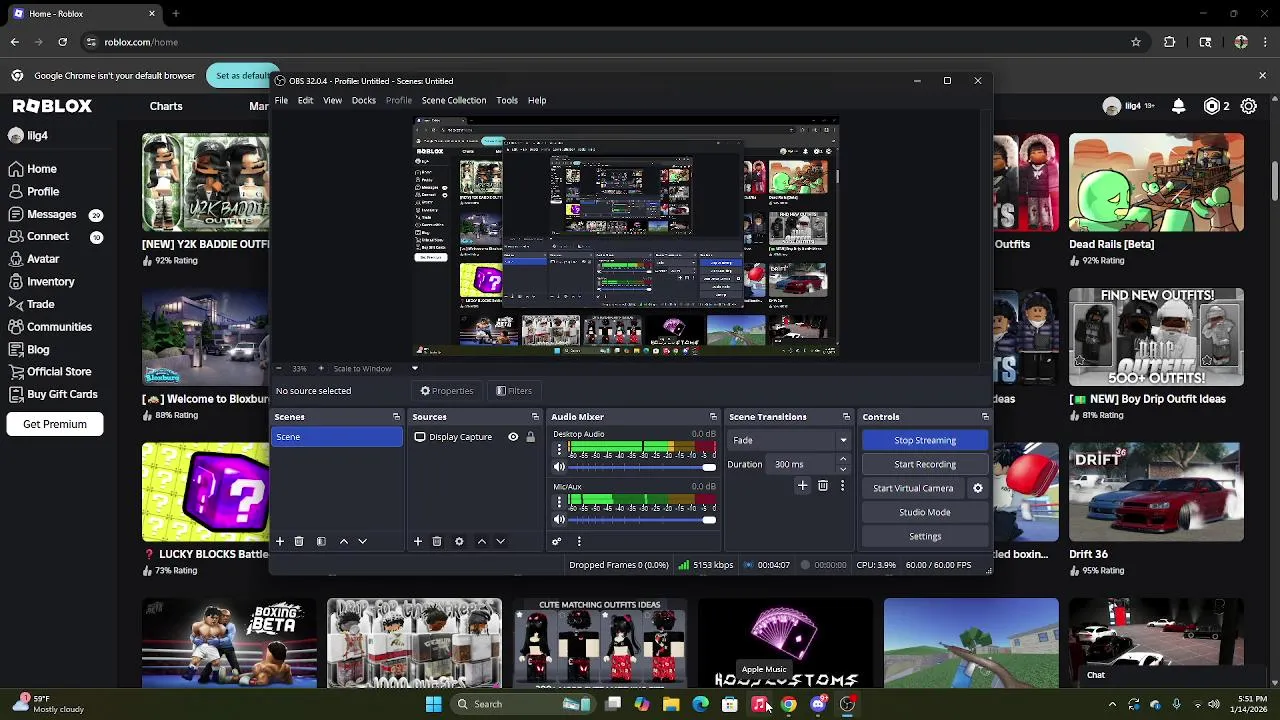Open OBS Scene Collection menu
Image resolution: width=1280 pixels, height=720 pixels.
(x=454, y=100)
